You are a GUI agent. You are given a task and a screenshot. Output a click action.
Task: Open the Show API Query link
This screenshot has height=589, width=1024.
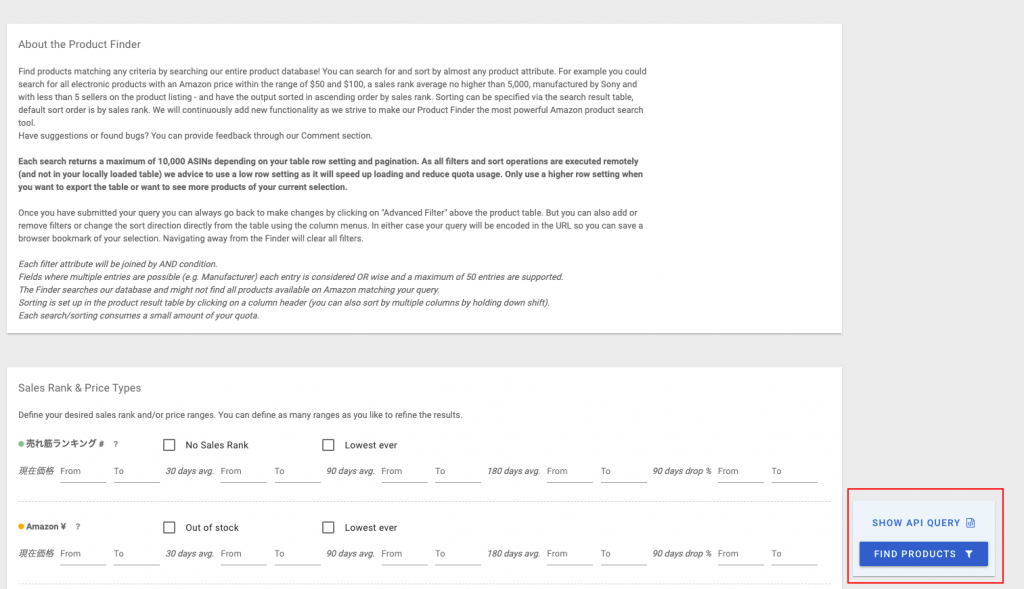click(915, 523)
